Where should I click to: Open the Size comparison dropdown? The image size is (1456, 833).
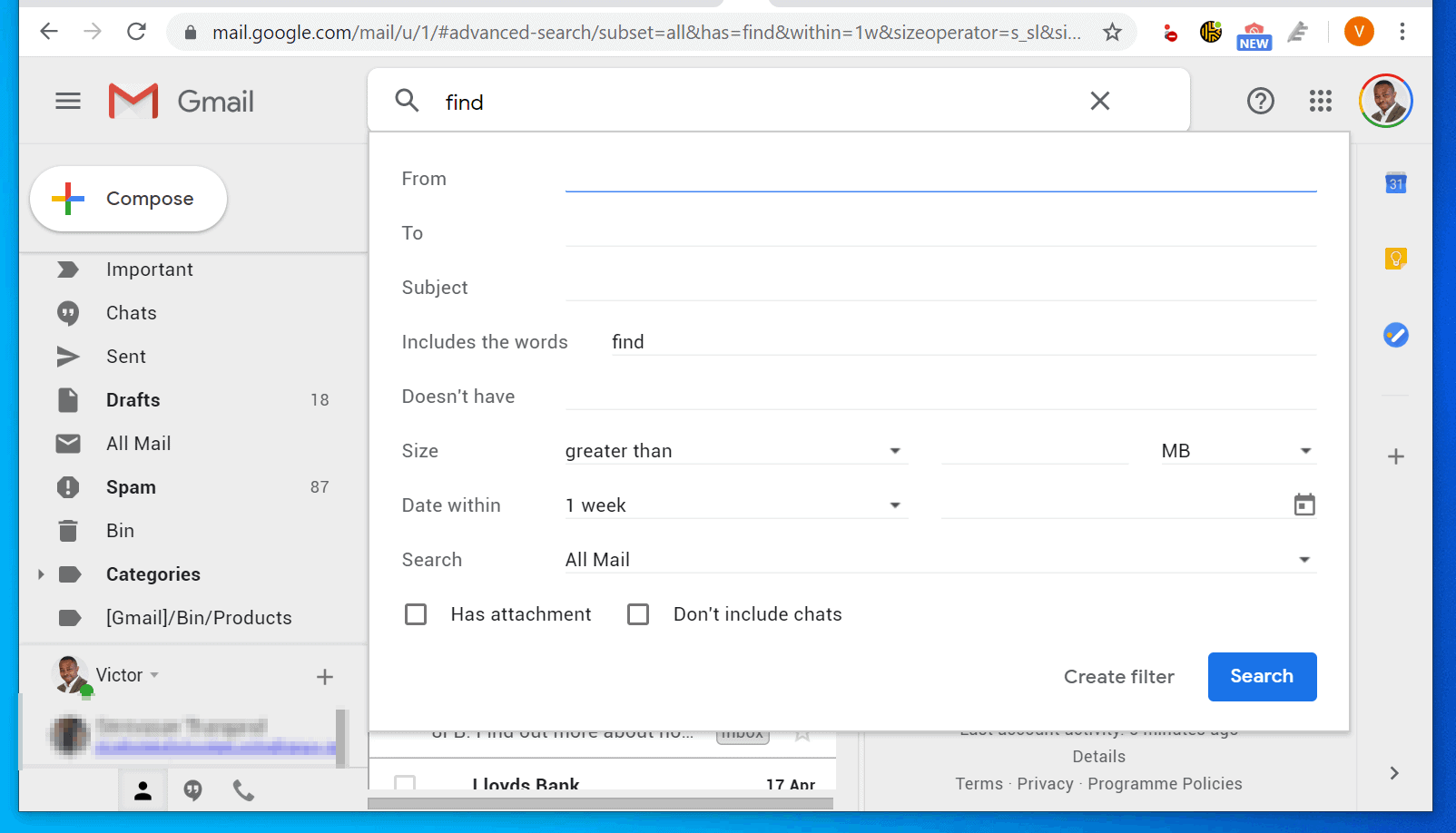(x=894, y=450)
